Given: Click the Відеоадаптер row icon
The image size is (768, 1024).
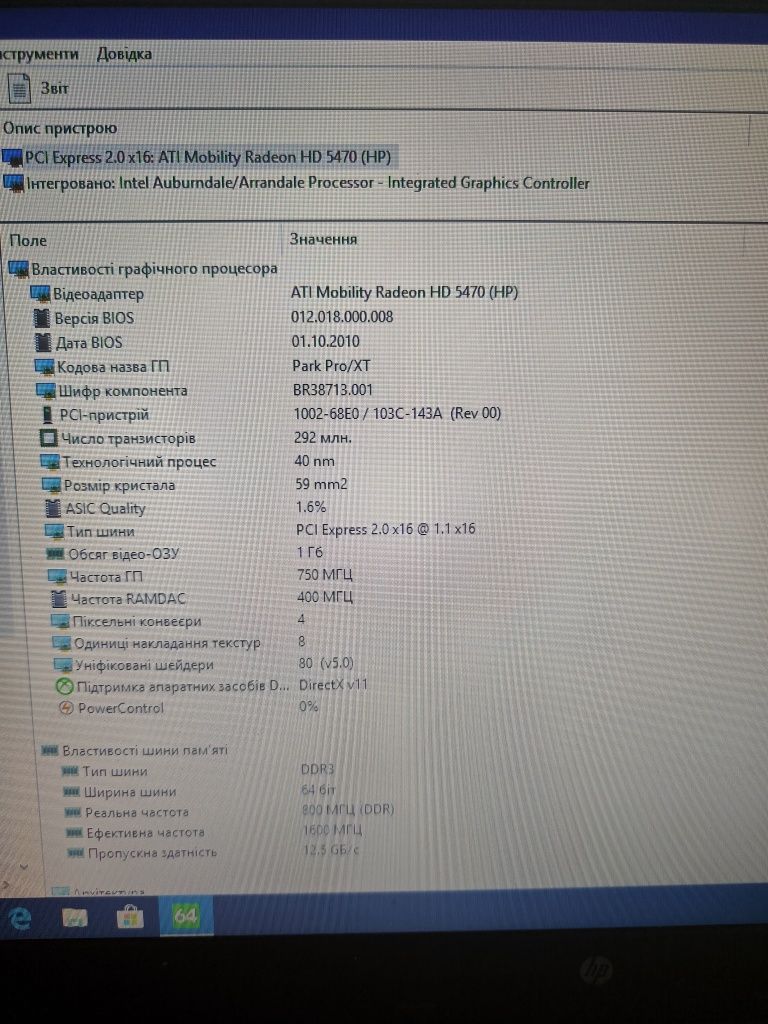Looking at the screenshot, I should 40,293.
